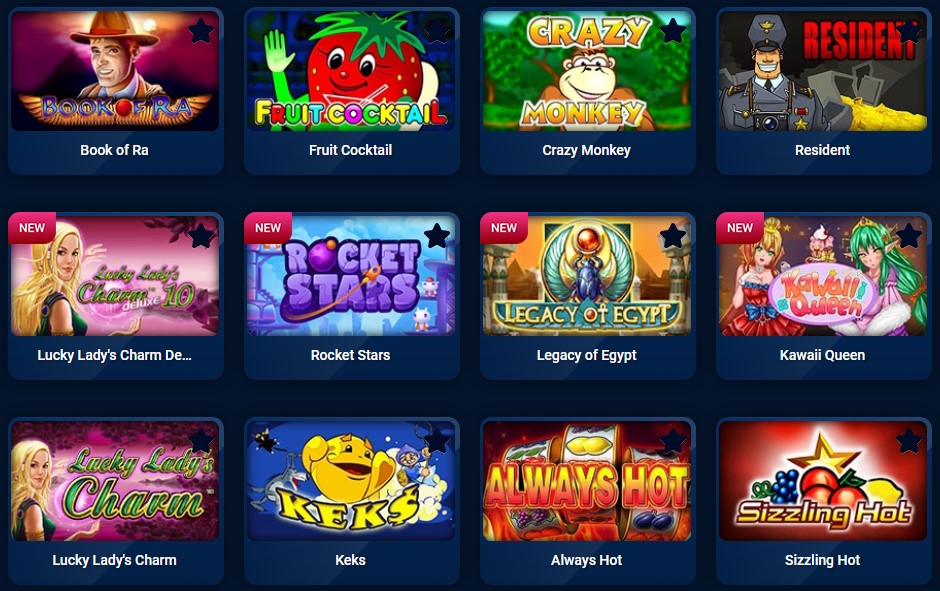Open Rocket Stars game thumbnail

pyautogui.click(x=351, y=275)
